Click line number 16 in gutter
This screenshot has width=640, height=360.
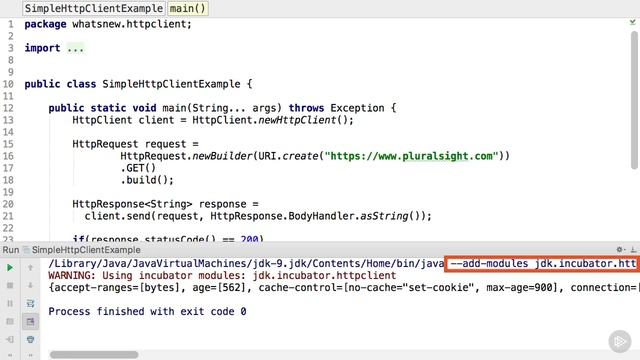(9, 156)
